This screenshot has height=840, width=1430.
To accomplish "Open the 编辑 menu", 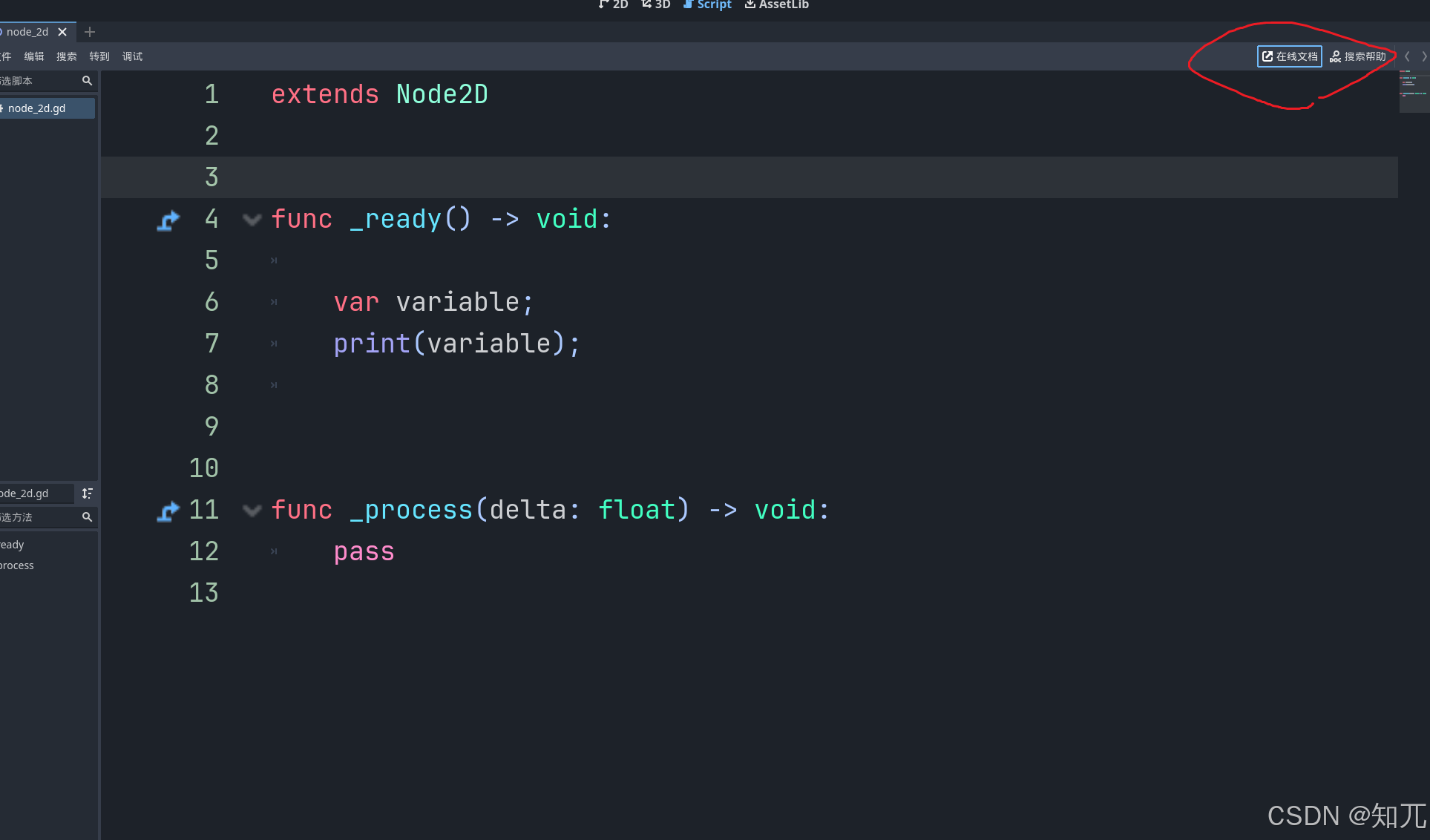I will tap(34, 56).
